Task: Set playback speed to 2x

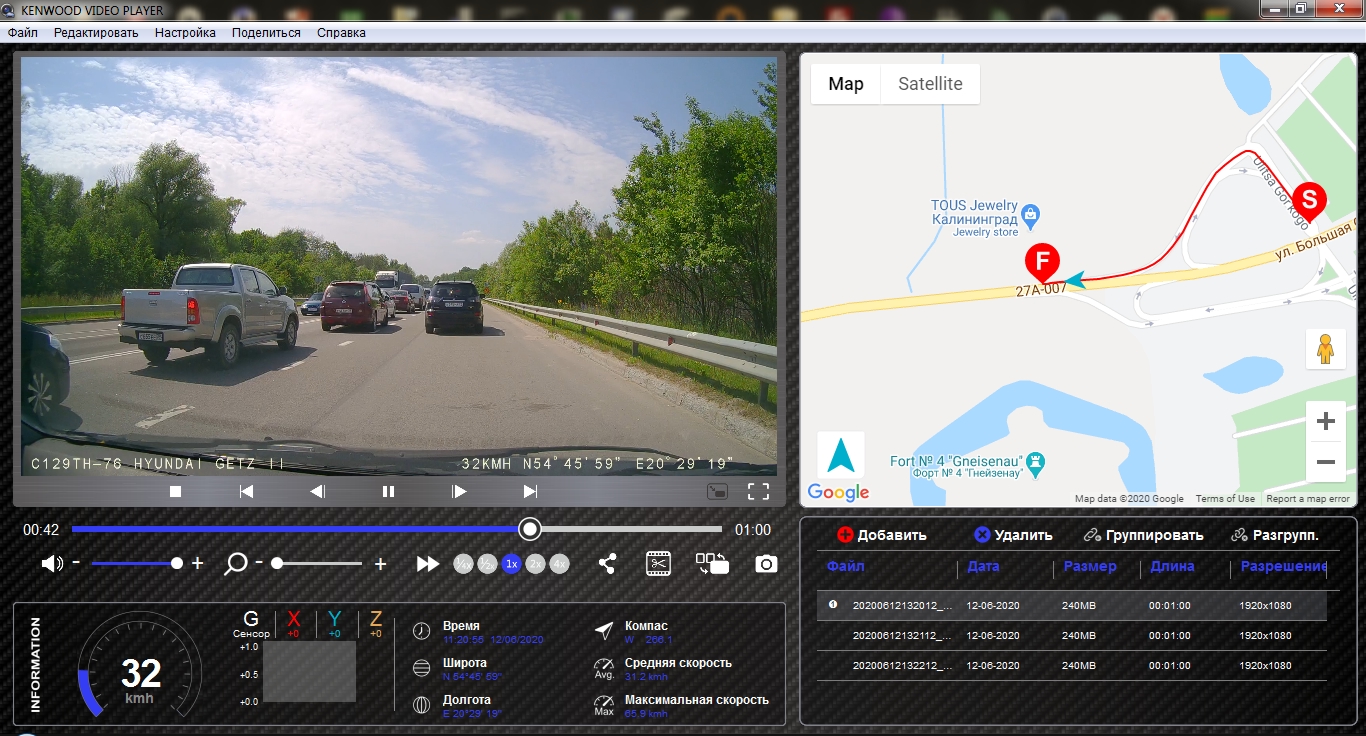Action: pyautogui.click(x=536, y=564)
